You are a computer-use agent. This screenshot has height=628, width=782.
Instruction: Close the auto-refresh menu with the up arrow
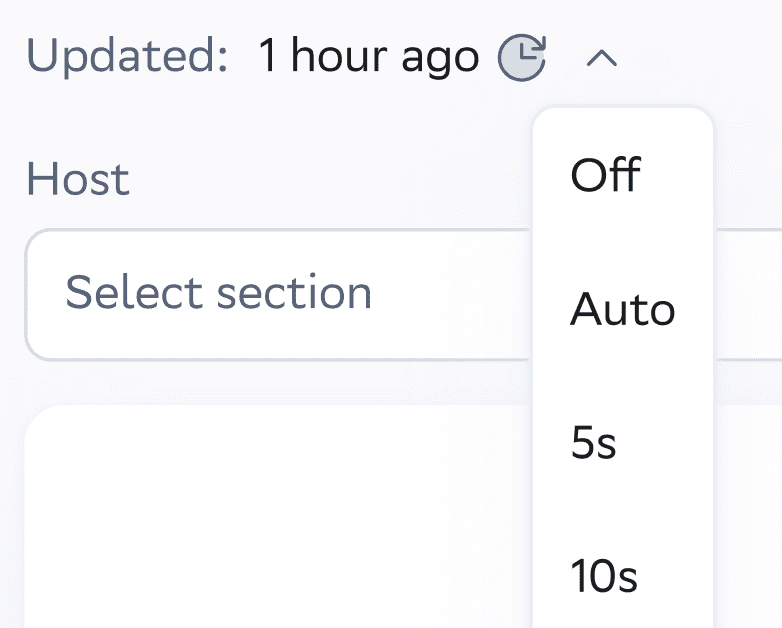tap(601, 59)
